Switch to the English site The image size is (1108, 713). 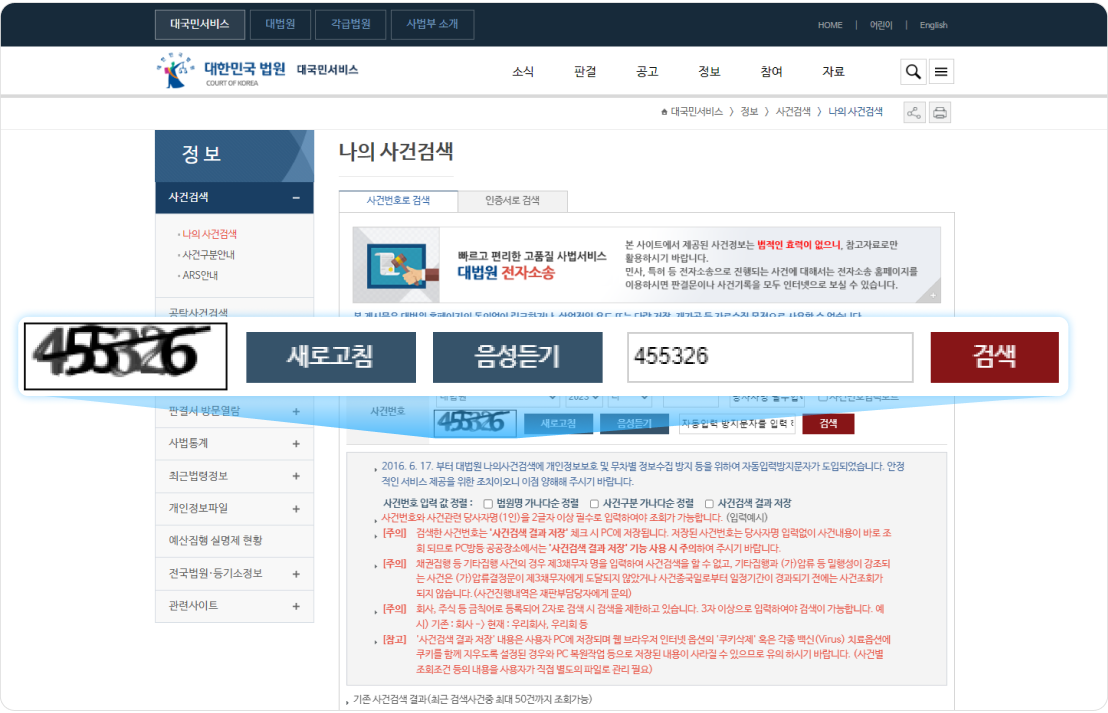(x=933, y=25)
